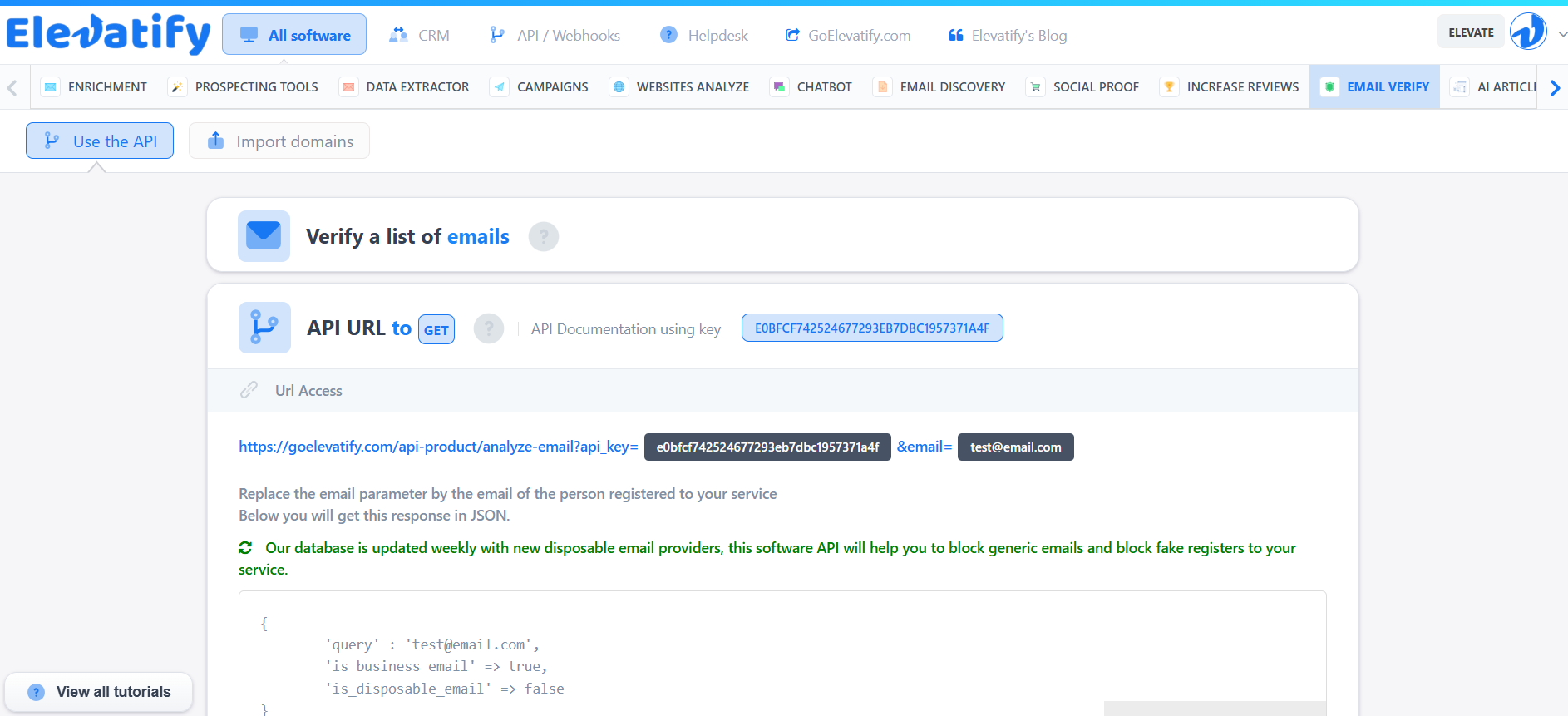Viewport: 1568px width, 716px height.
Task: Show previous software categories with left arrow
Action: pos(12,87)
